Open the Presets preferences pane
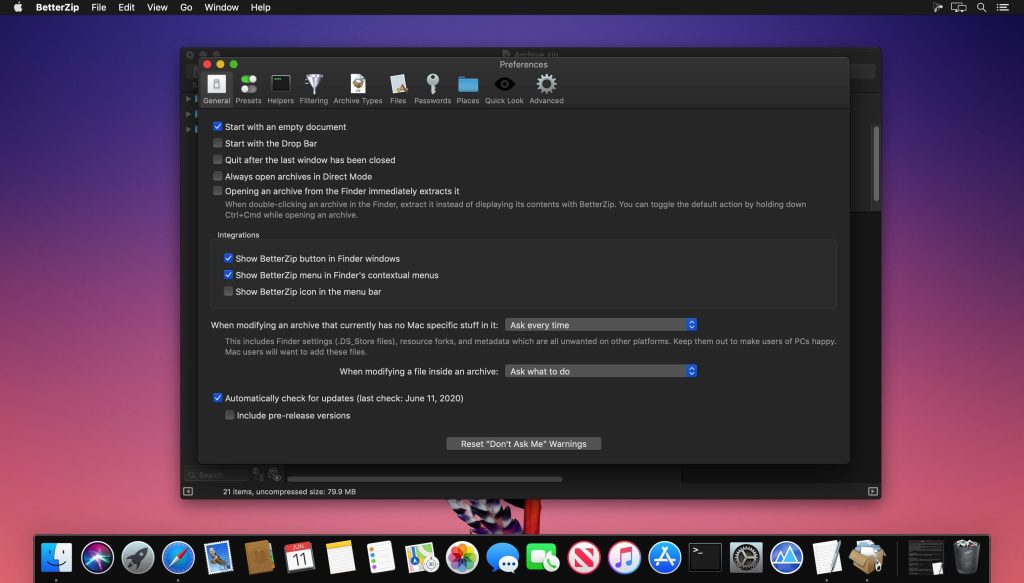The image size is (1024, 583). 248,87
